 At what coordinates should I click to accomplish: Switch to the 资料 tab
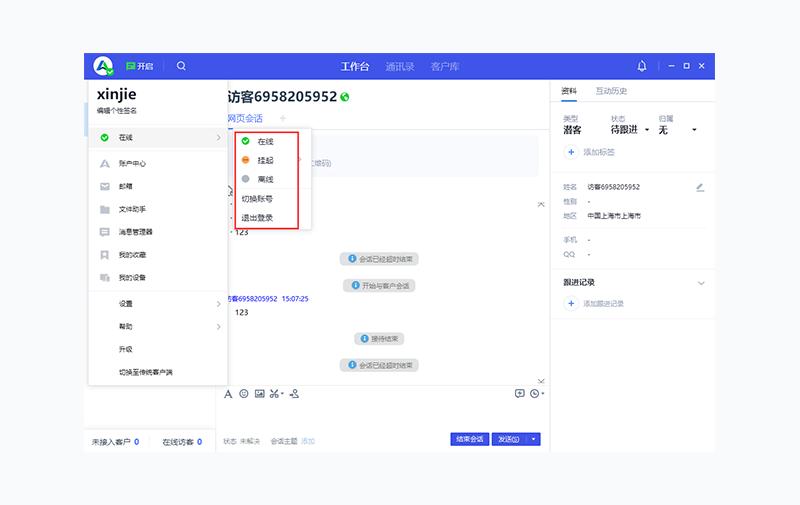[569, 91]
